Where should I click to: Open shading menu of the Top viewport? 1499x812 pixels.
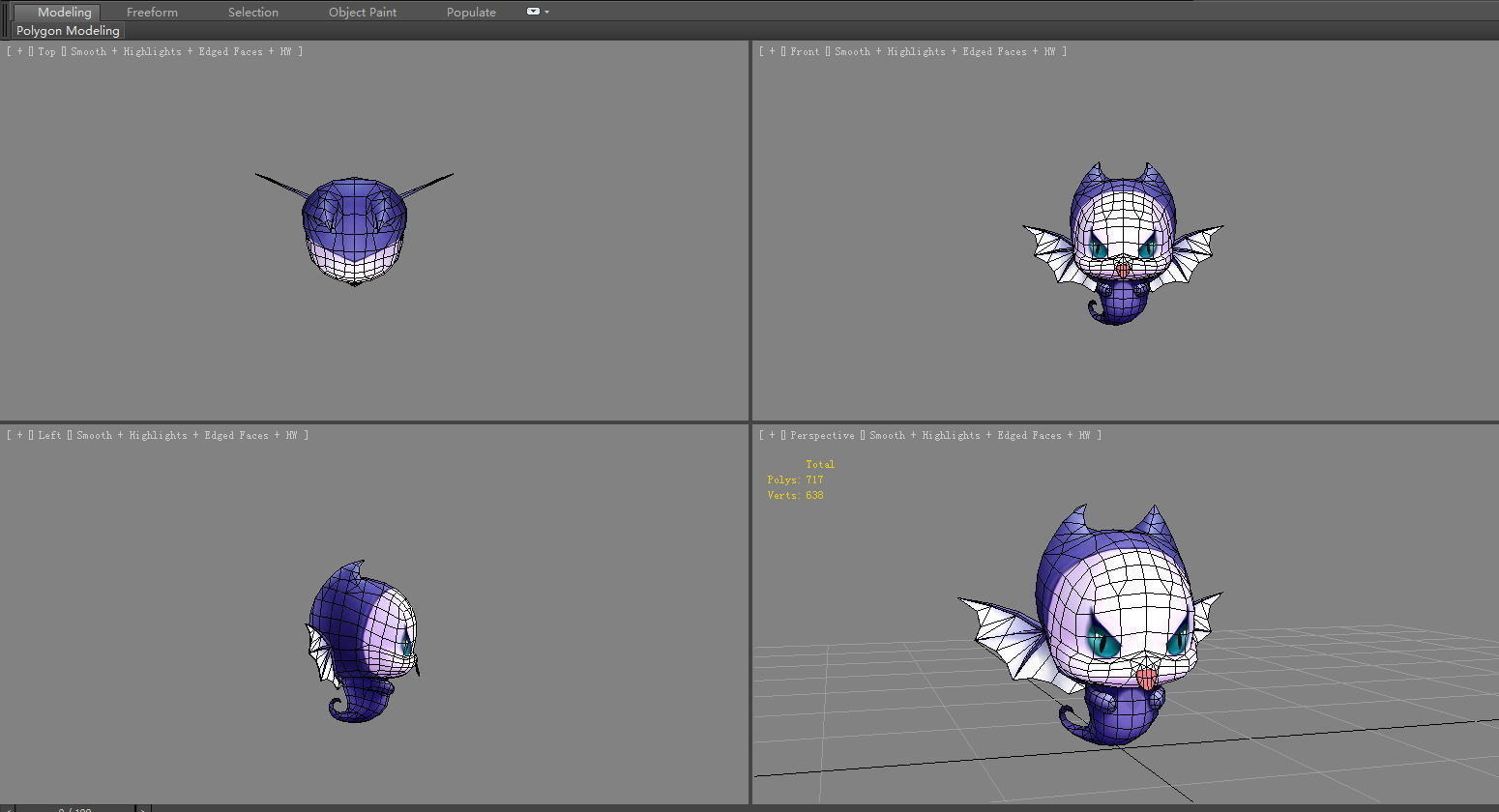pos(181,51)
